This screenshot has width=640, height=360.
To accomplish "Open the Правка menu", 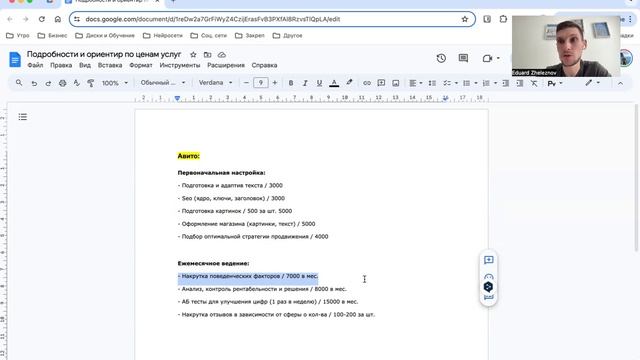I will 61,65.
